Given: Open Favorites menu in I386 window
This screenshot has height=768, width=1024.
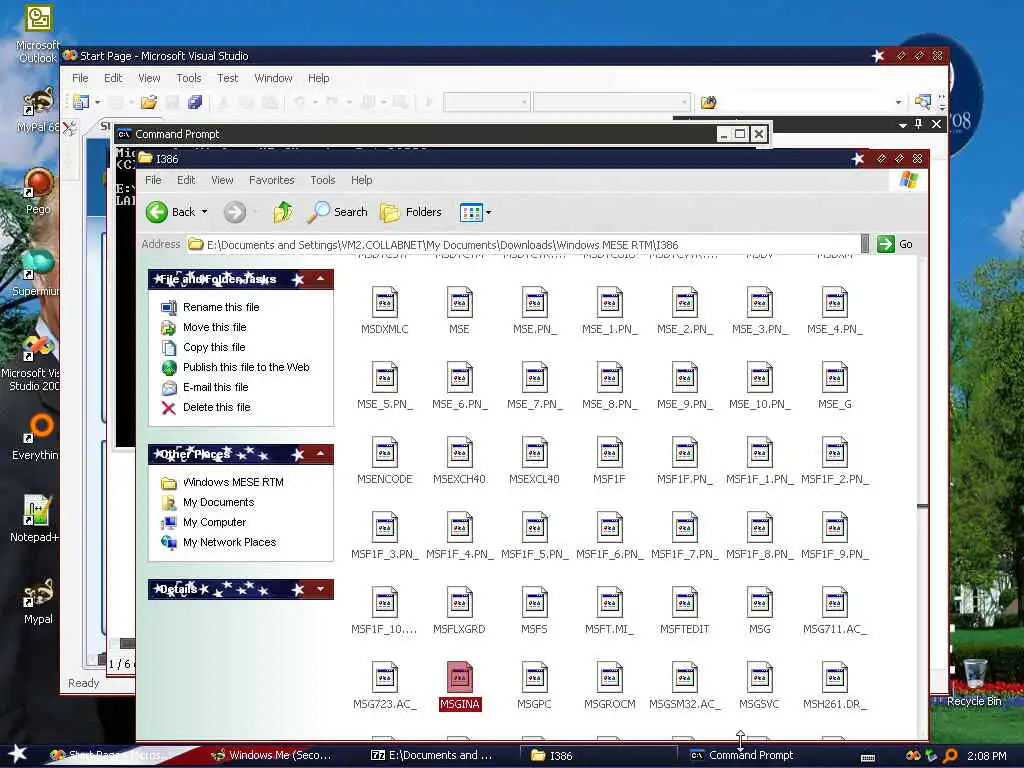Looking at the screenshot, I should click(272, 180).
